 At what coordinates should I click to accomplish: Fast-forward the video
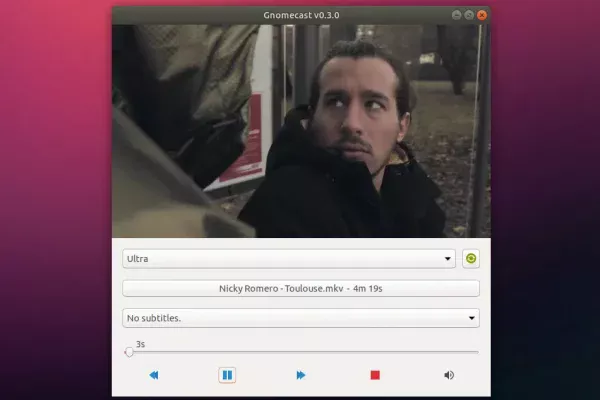coord(301,375)
